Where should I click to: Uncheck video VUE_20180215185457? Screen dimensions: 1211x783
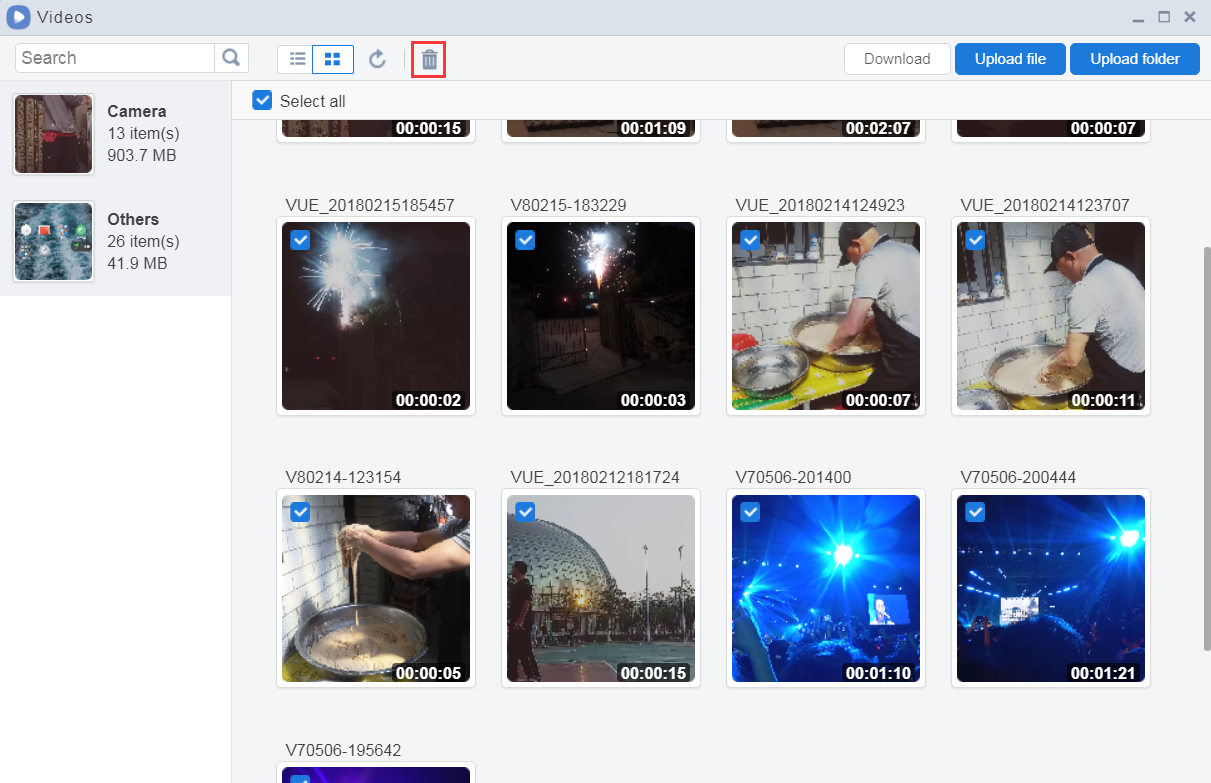[300, 240]
